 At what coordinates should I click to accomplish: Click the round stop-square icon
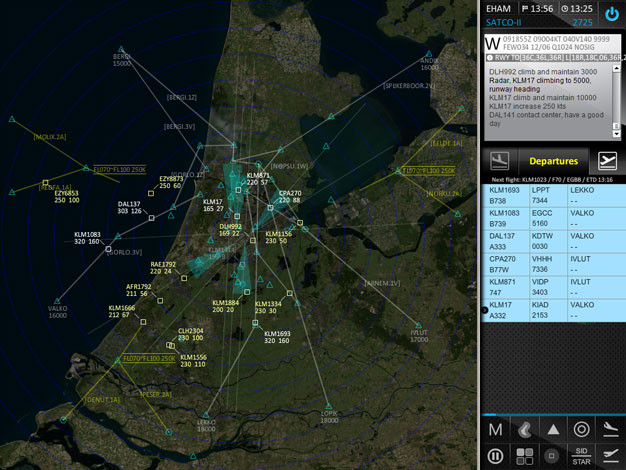[553, 456]
